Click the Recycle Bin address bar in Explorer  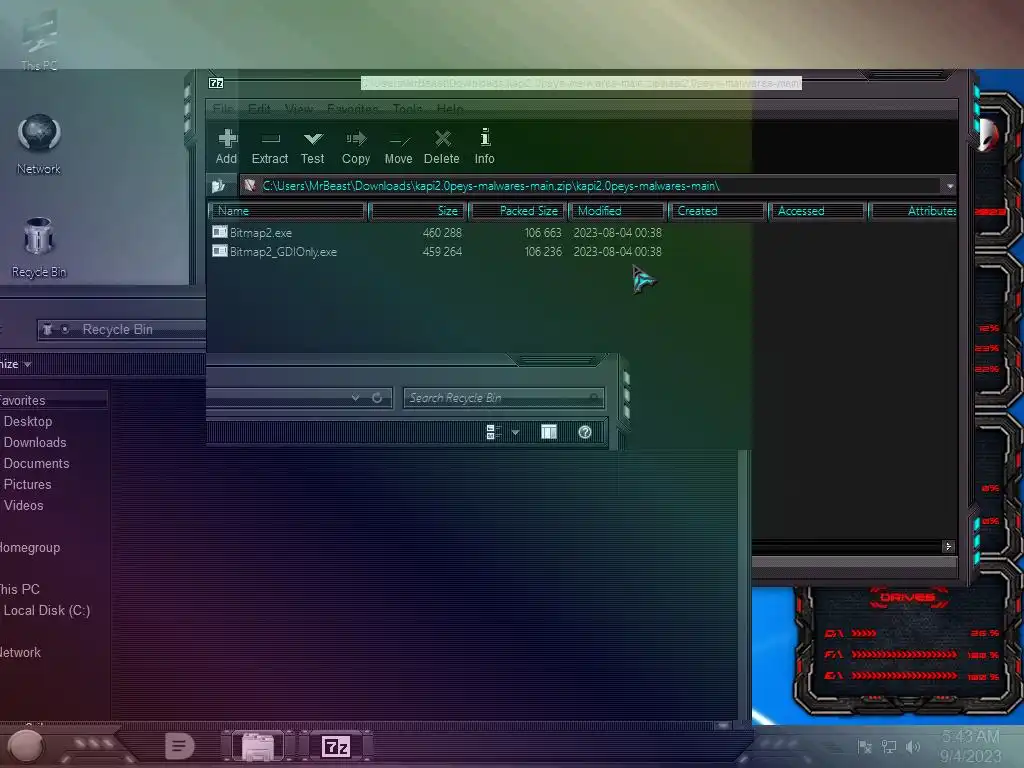click(121, 329)
